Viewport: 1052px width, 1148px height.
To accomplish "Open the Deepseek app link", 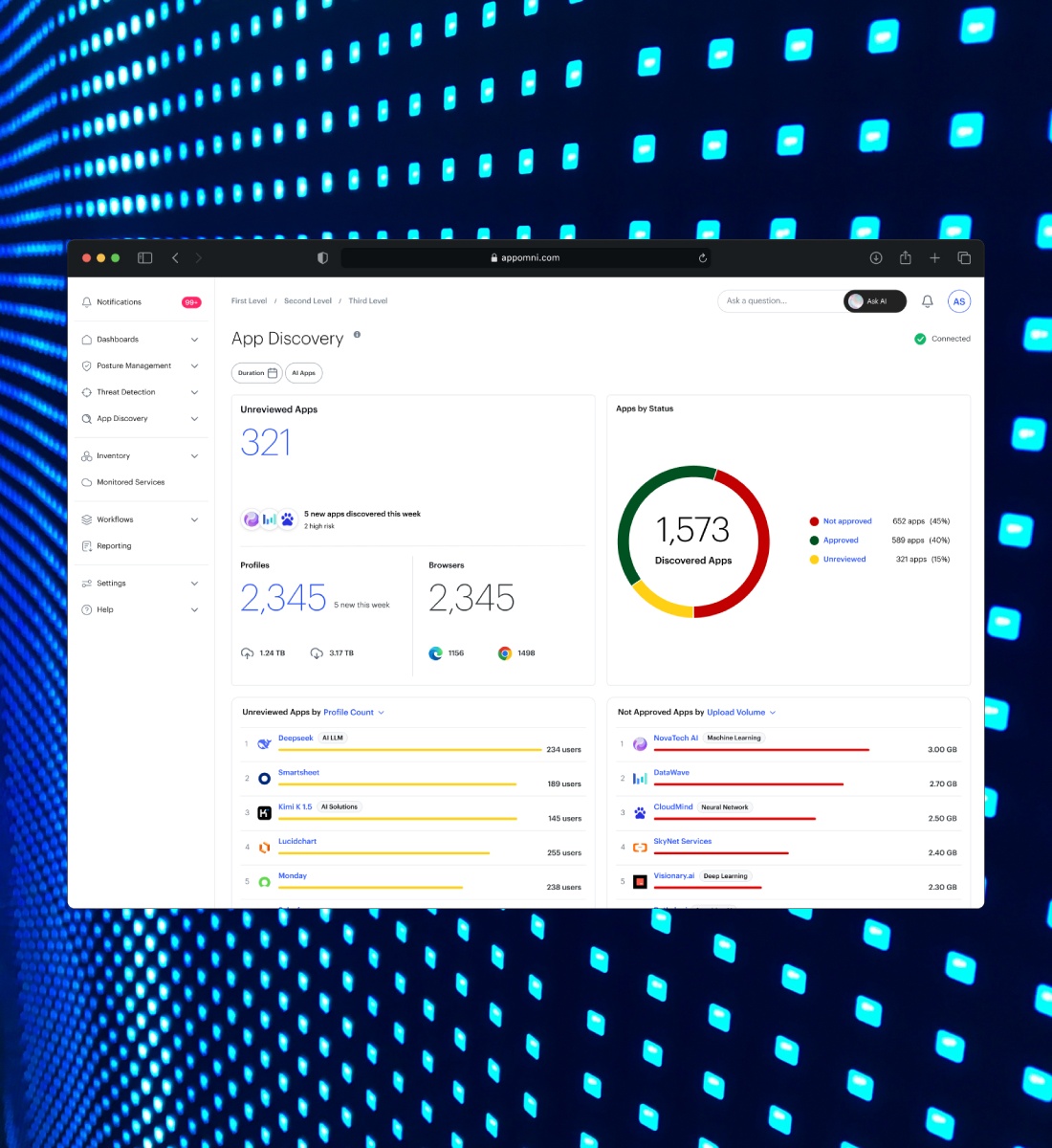I will point(296,739).
